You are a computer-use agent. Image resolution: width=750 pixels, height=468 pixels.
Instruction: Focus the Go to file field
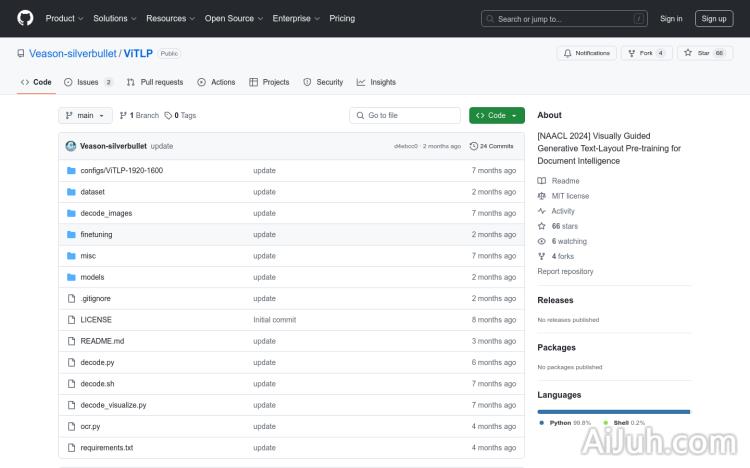[x=405, y=116]
